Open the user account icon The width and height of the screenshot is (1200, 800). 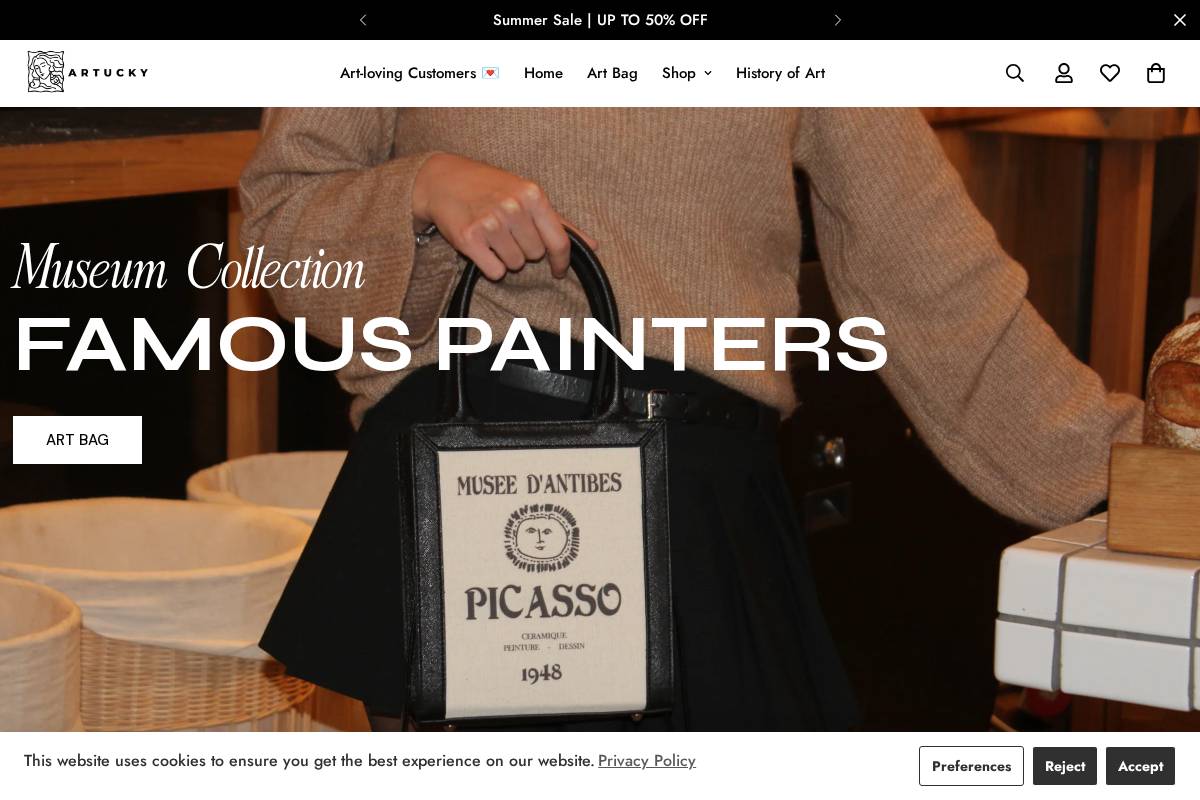coord(1064,73)
